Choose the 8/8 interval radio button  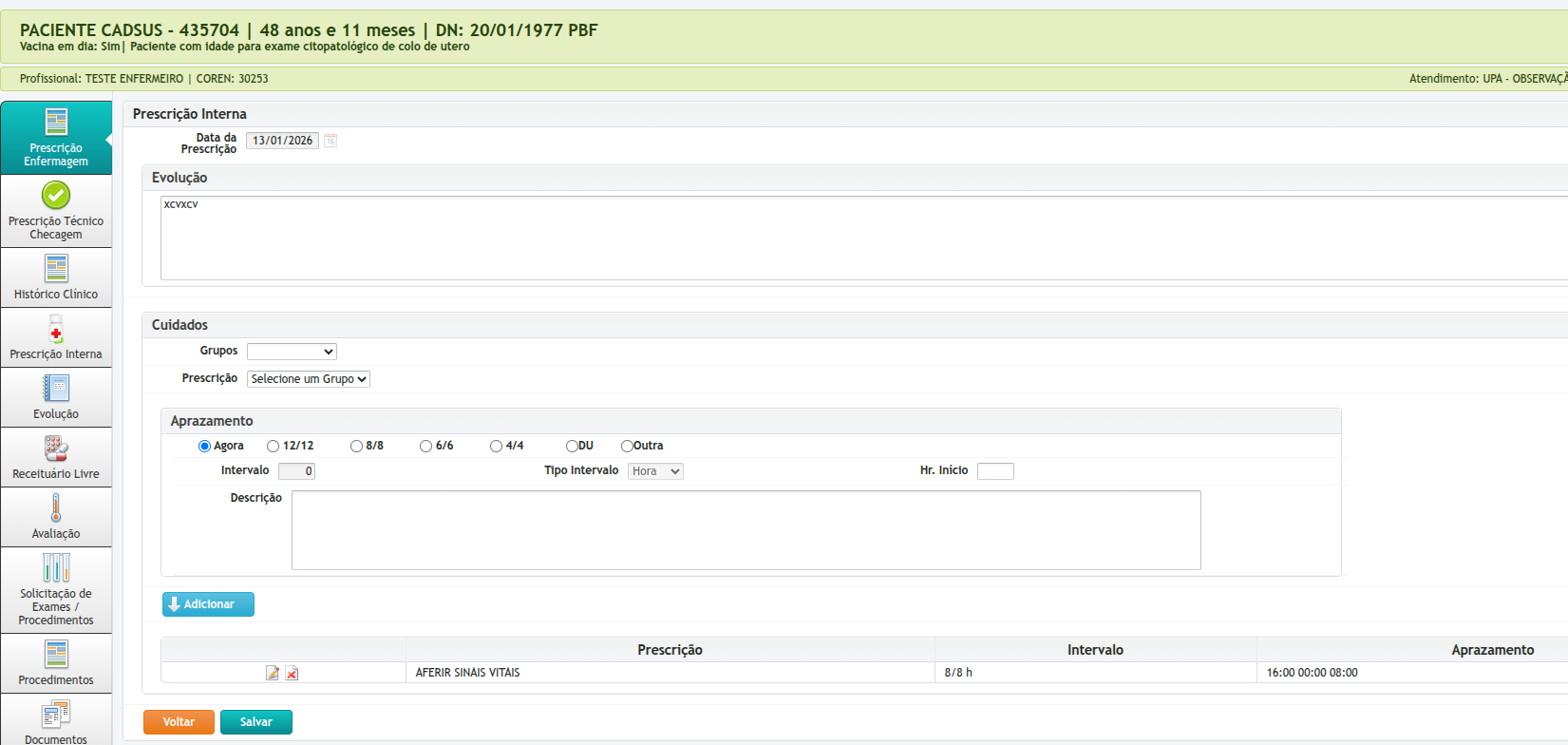tap(356, 447)
